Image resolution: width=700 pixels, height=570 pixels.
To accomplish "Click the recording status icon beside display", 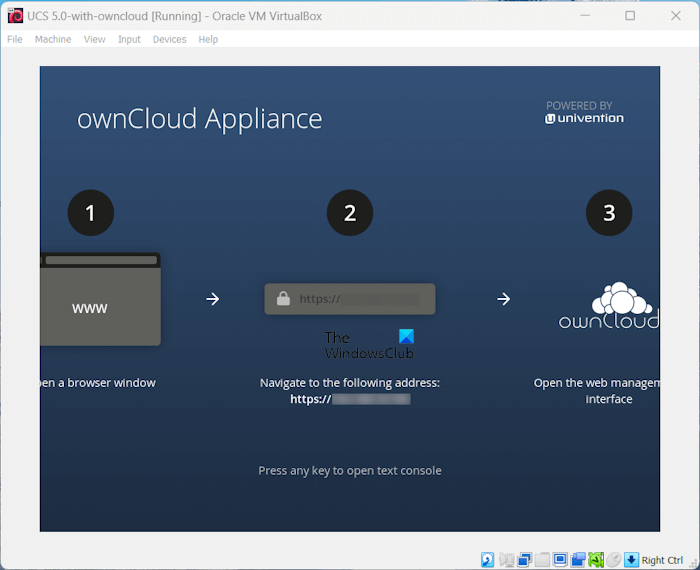I will point(578,560).
